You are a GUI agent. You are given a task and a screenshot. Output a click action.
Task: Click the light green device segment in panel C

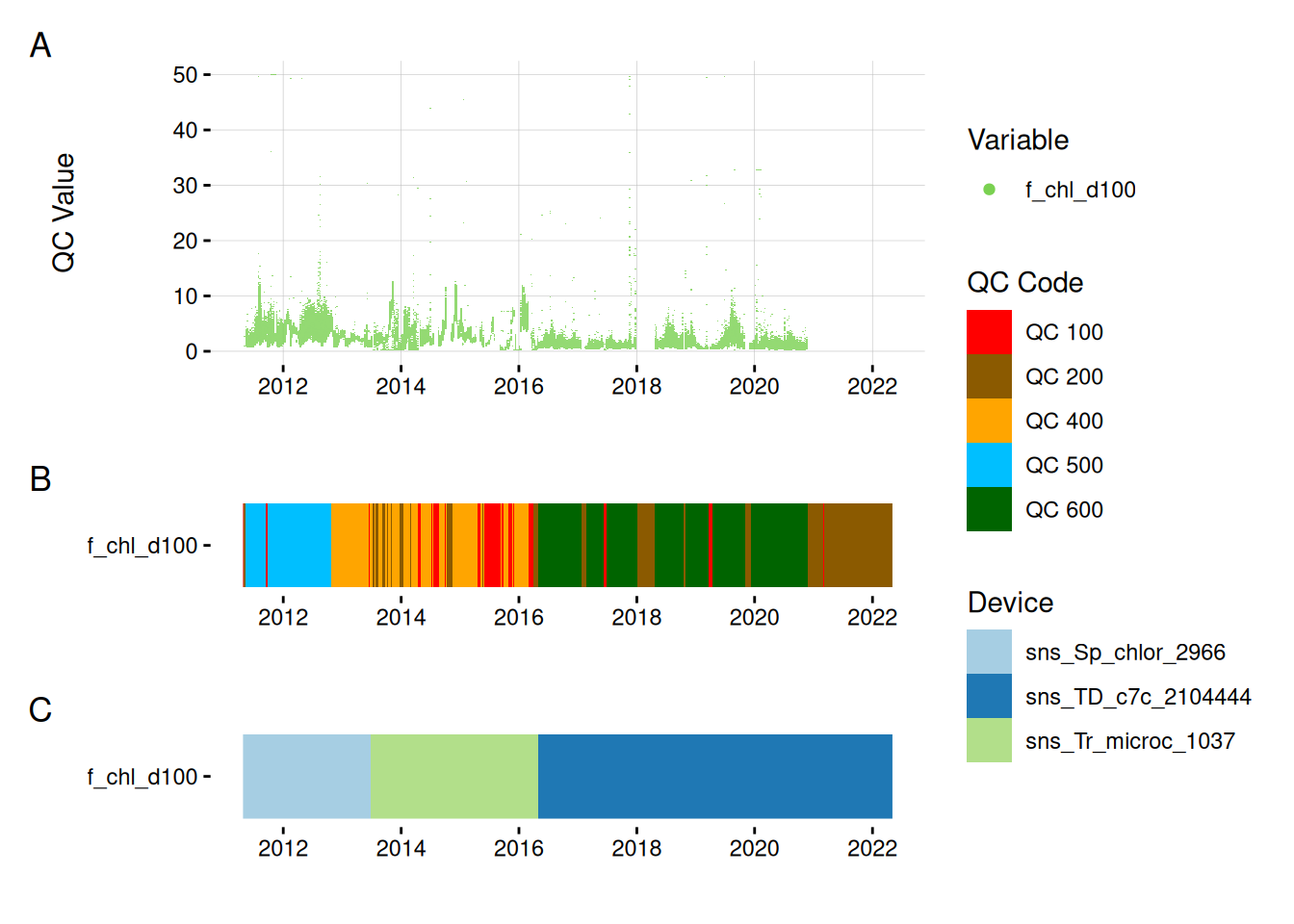point(453,777)
